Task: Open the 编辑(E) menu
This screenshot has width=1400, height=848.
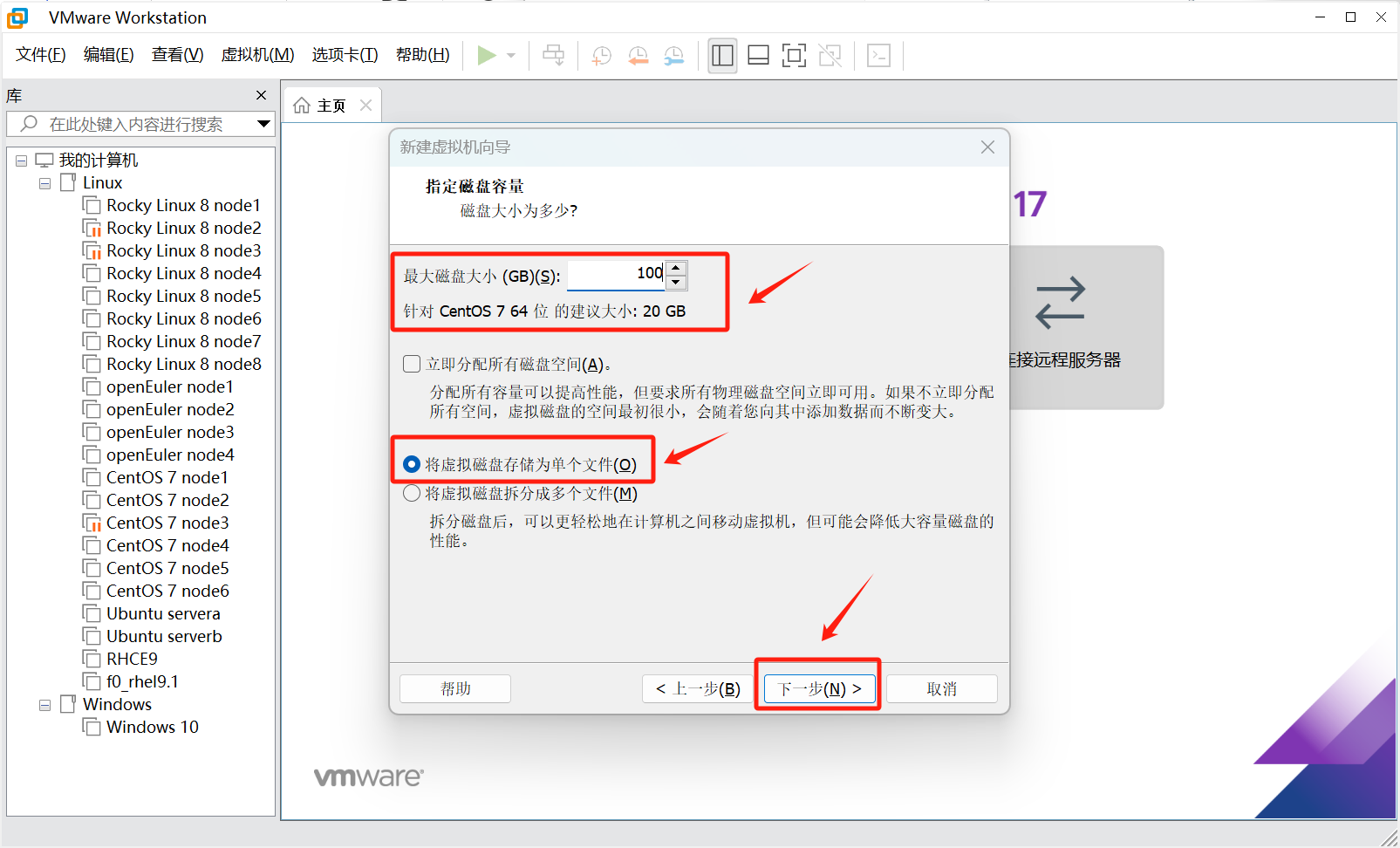Action: (108, 55)
